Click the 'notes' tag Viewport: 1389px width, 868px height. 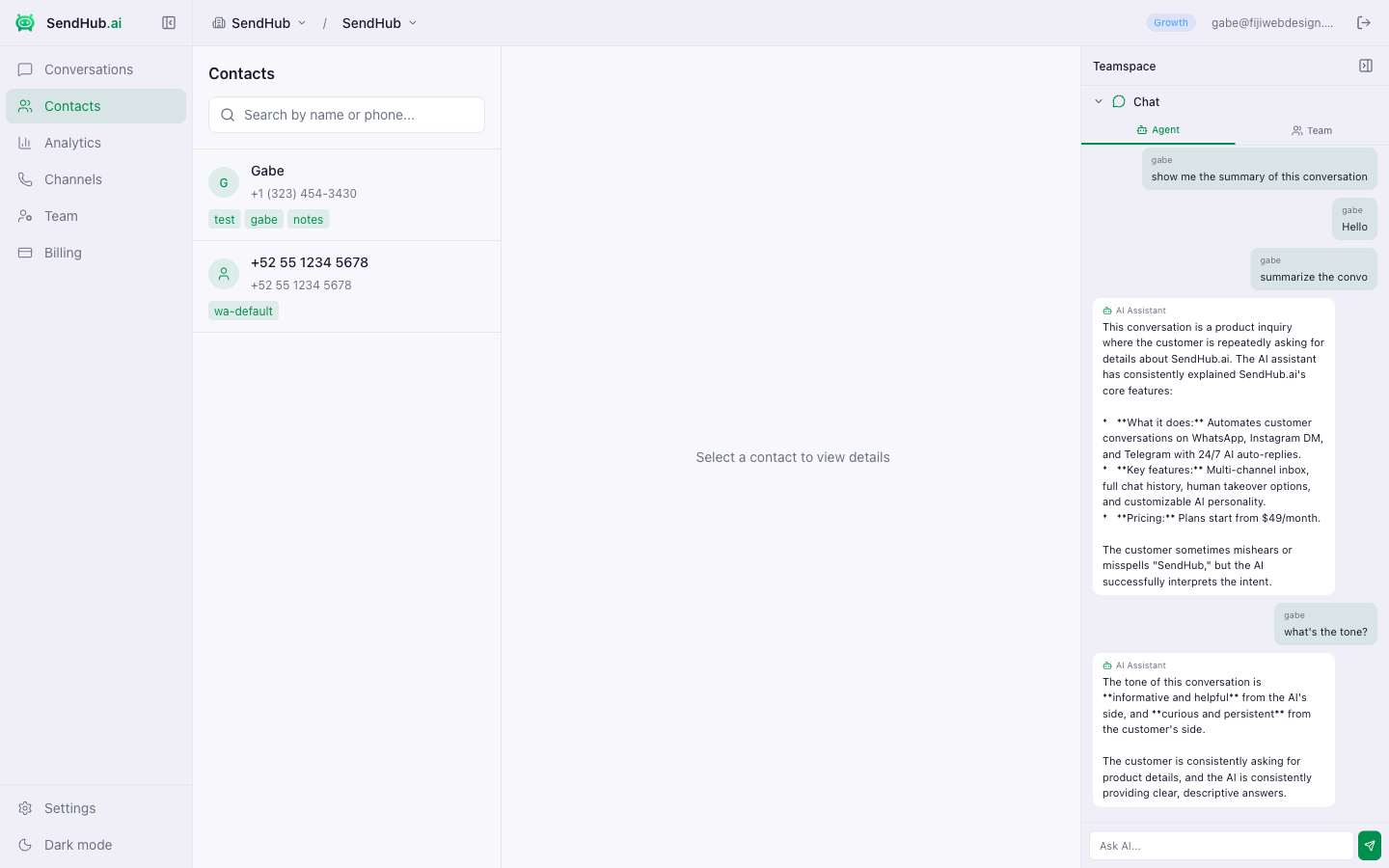(x=309, y=220)
